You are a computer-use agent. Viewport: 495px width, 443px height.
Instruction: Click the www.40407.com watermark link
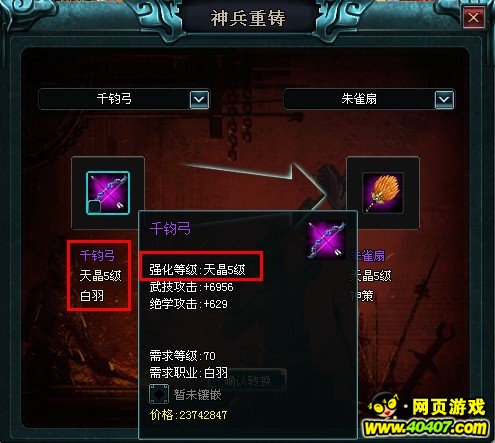426,428
